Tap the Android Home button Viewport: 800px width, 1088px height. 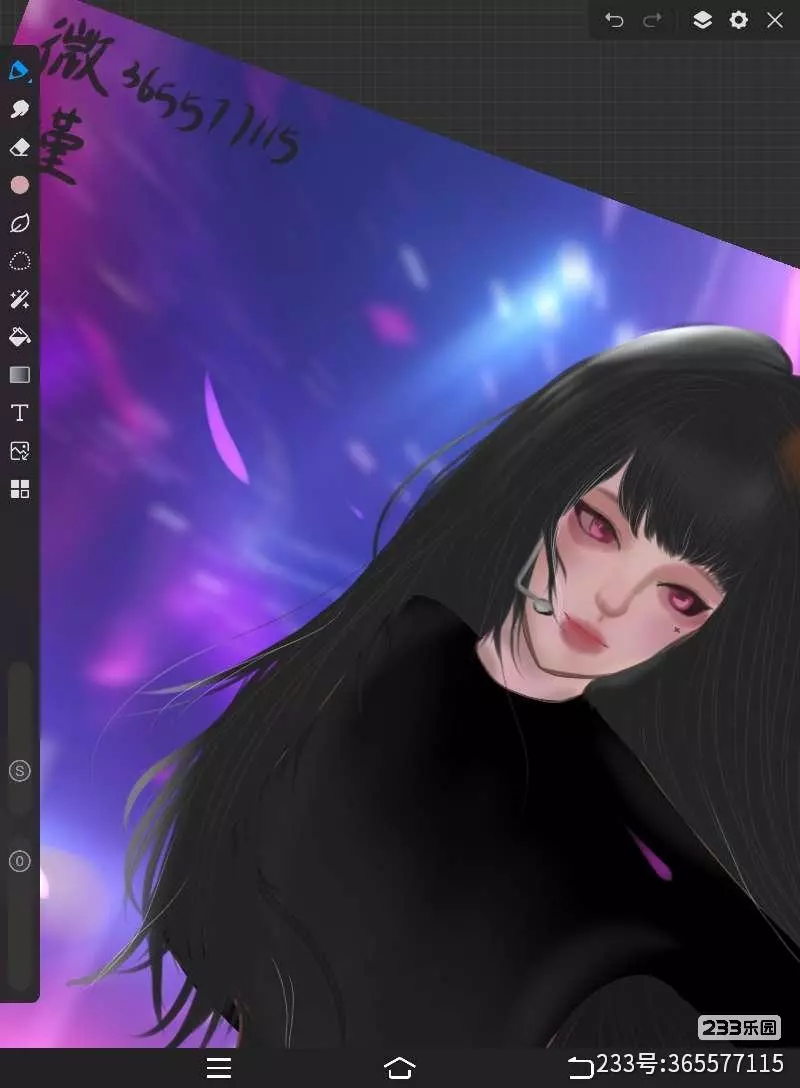(x=400, y=1067)
